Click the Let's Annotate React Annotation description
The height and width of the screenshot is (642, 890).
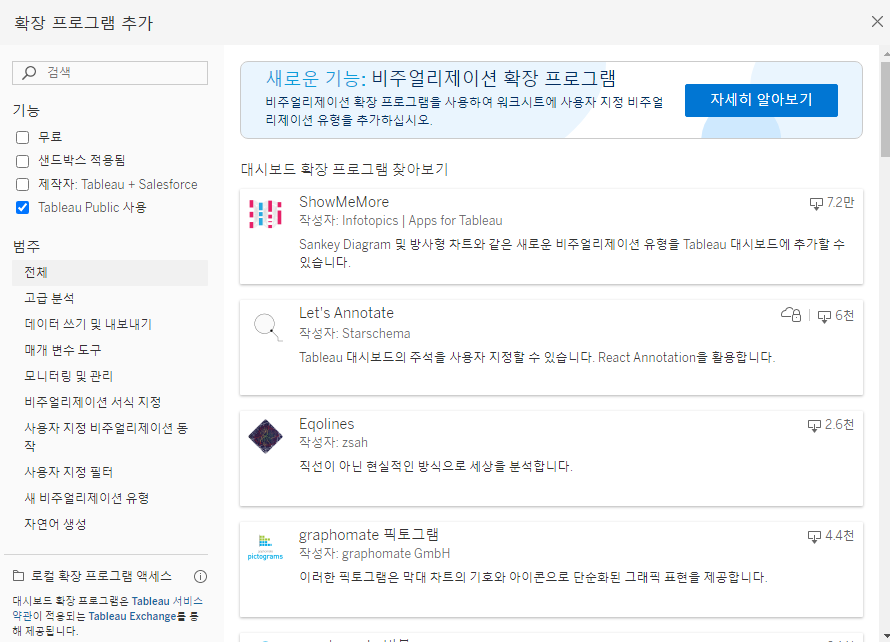[x=537, y=358]
